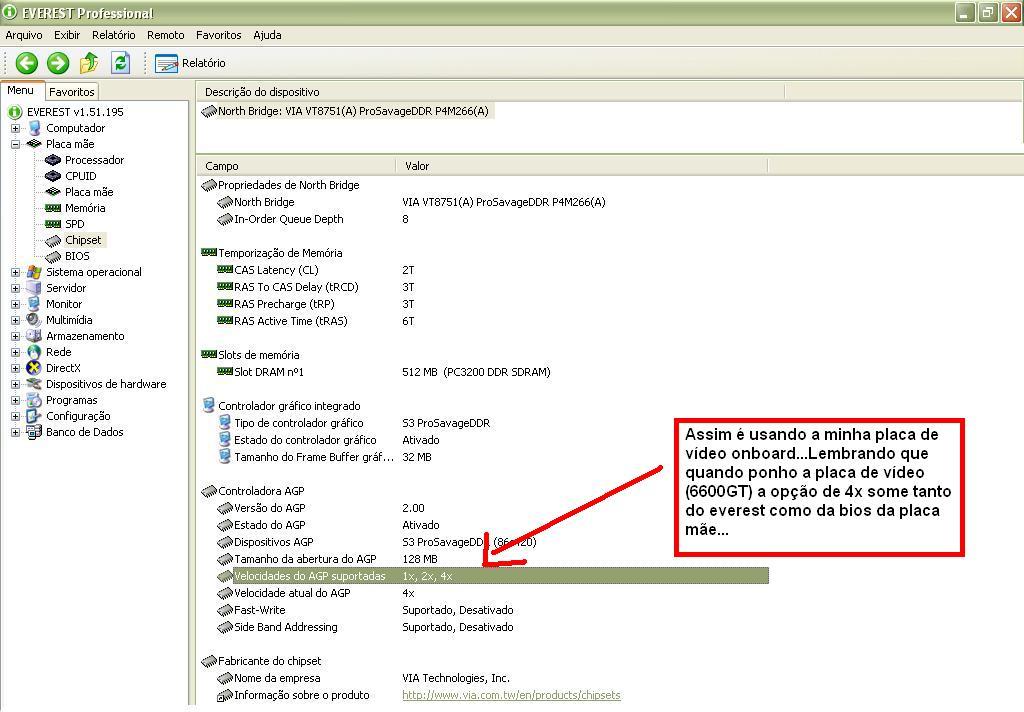
Task: Select the Processador chip icon
Action: (x=53, y=160)
